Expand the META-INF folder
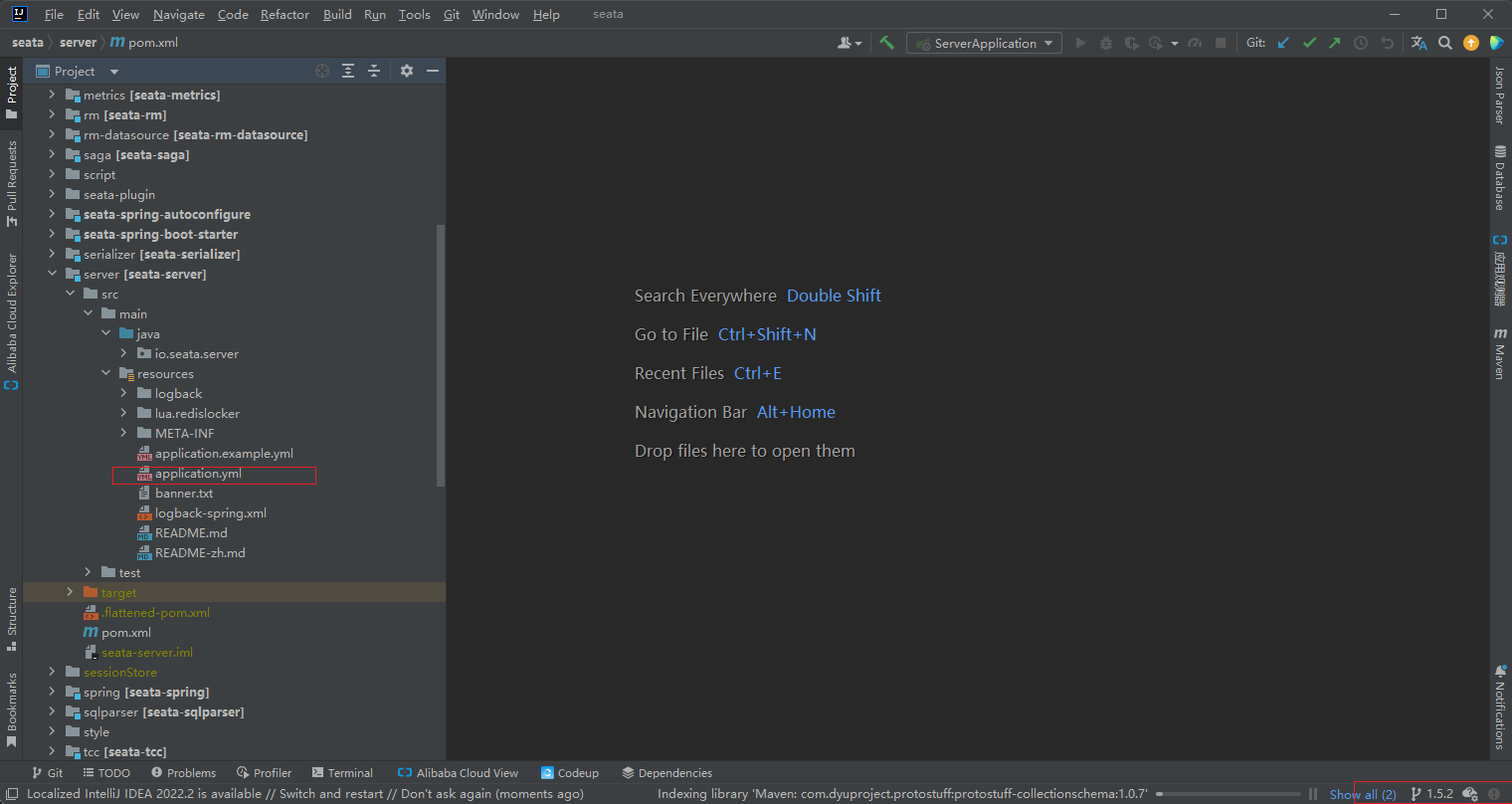The height and width of the screenshot is (804, 1512). pyautogui.click(x=123, y=434)
